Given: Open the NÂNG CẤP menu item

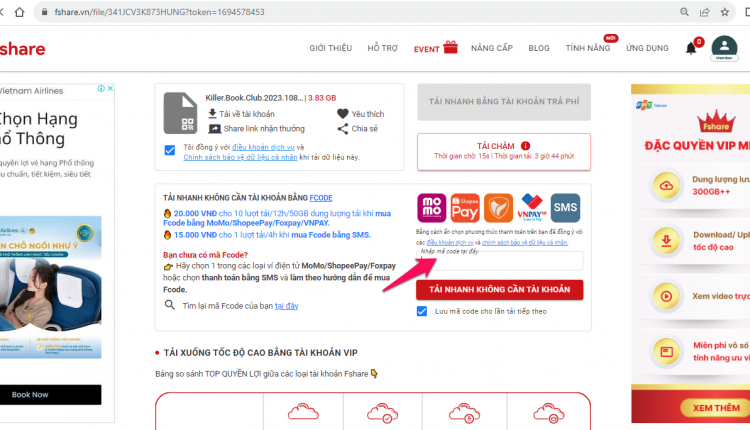Looking at the screenshot, I should (x=492, y=48).
